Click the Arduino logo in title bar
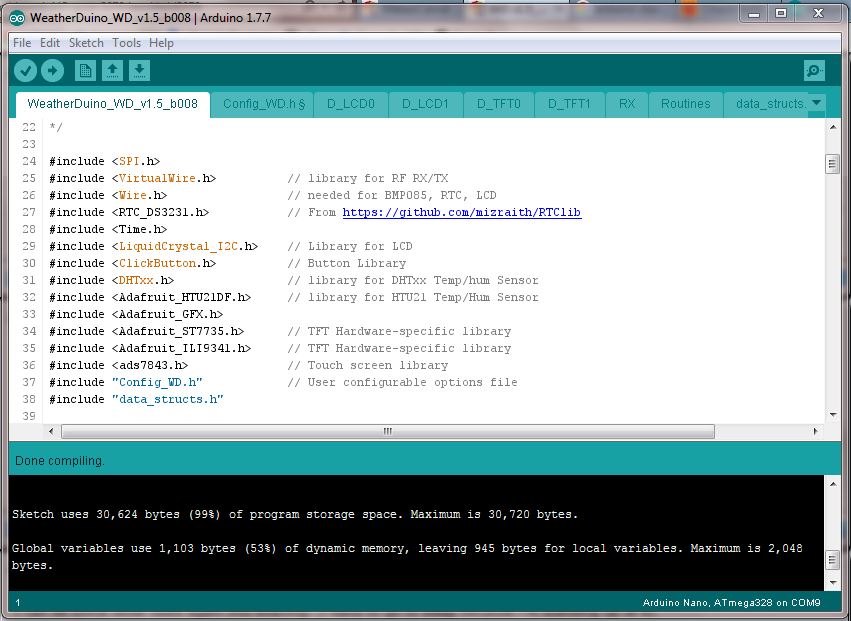 click(18, 16)
